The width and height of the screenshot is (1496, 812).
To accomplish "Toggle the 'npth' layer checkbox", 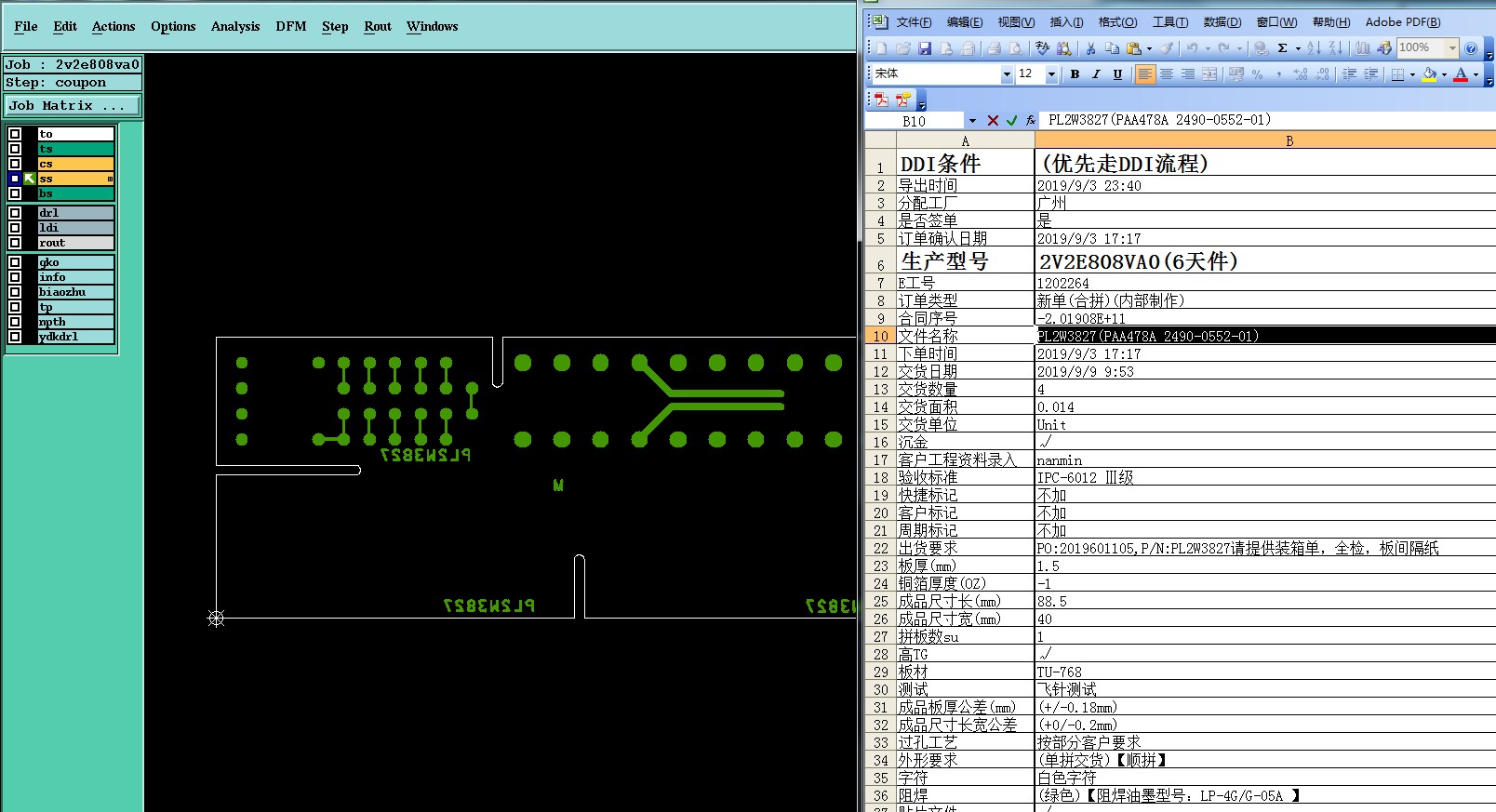I will click(15, 322).
